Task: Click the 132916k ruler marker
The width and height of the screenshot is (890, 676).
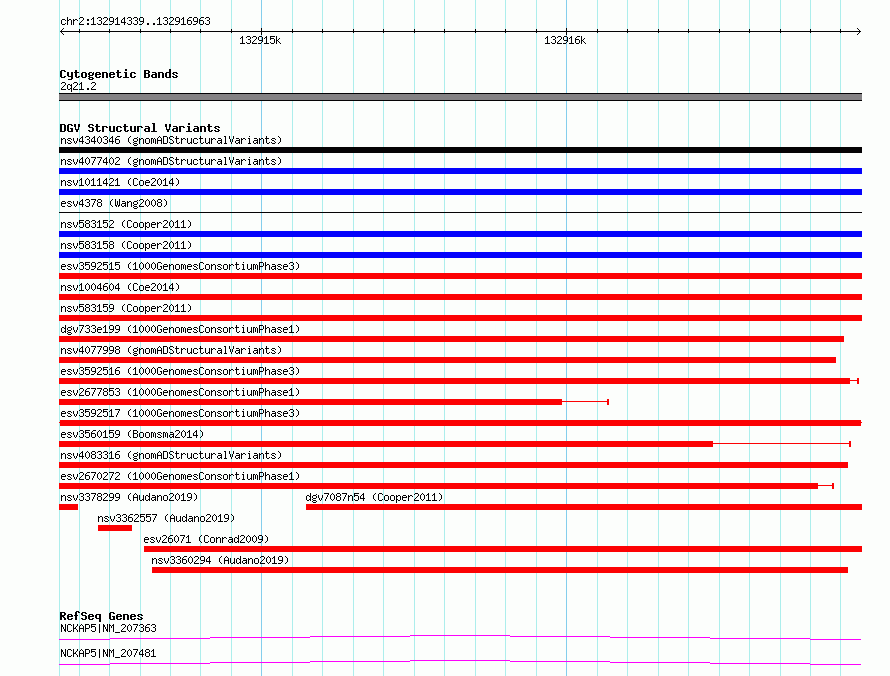Action: (x=565, y=41)
